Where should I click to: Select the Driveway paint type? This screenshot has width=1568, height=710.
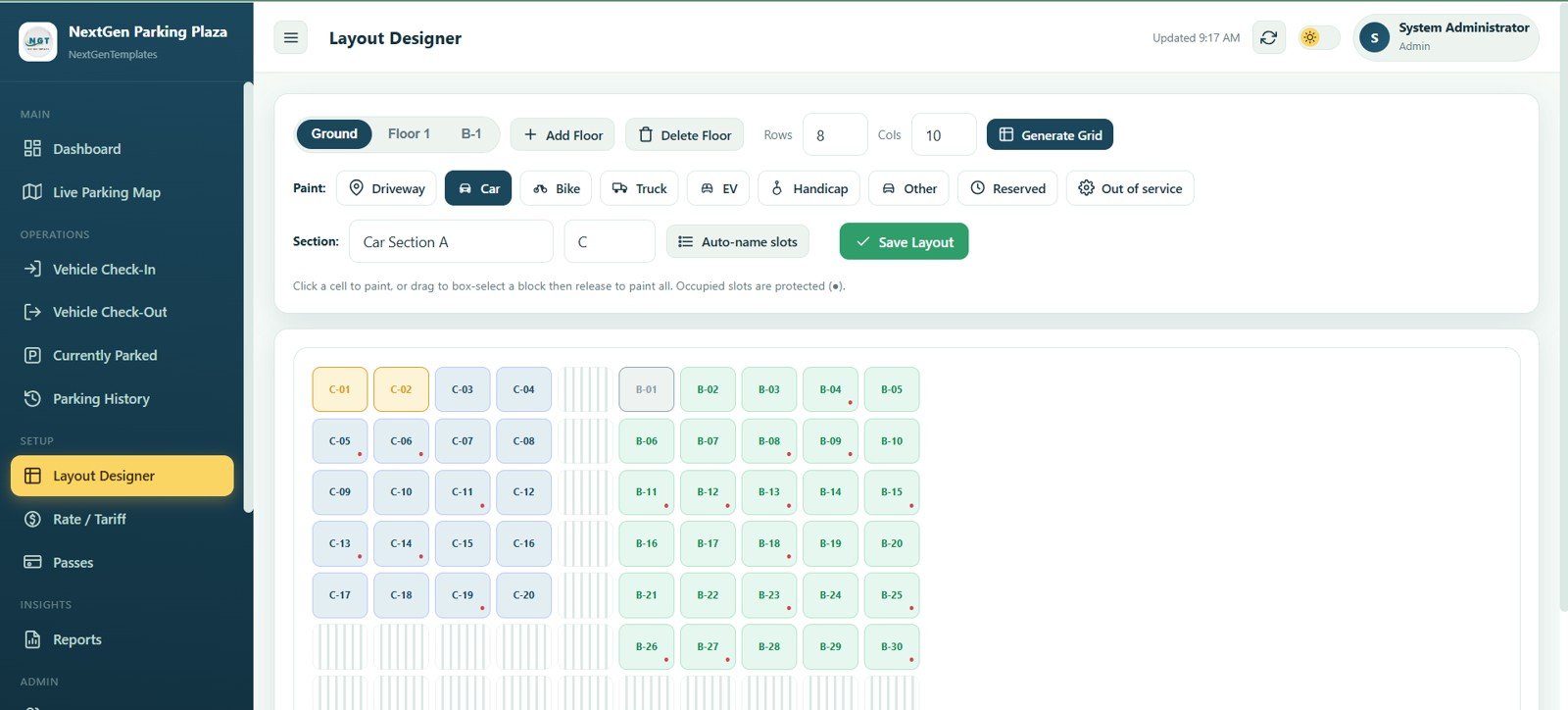(386, 188)
